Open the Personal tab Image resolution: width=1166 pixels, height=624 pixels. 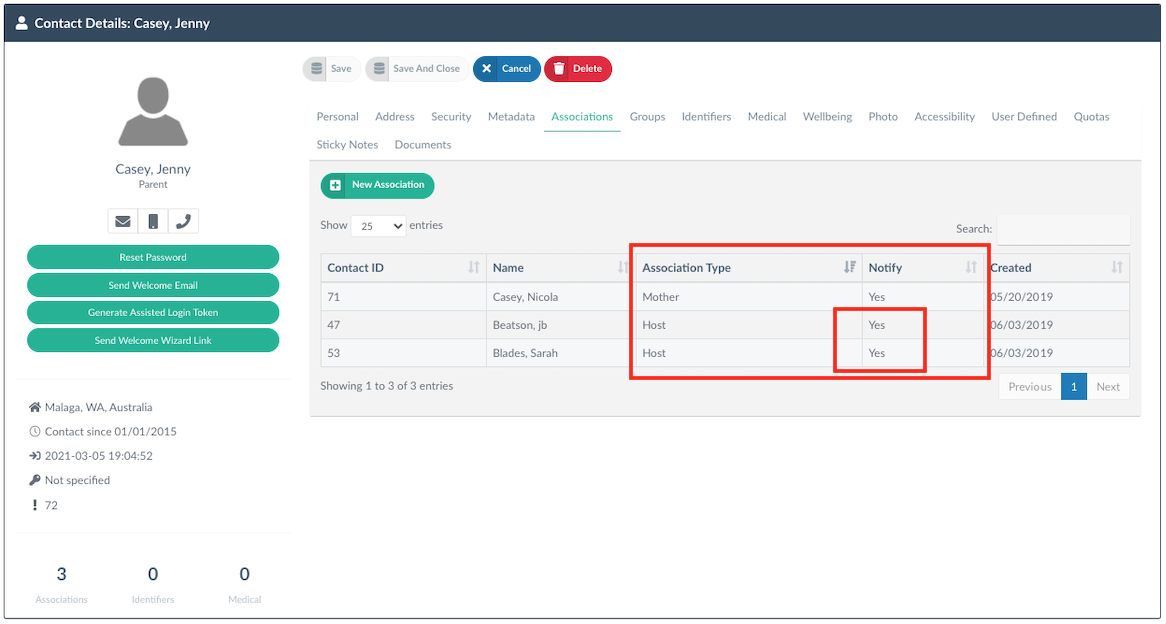(x=338, y=117)
